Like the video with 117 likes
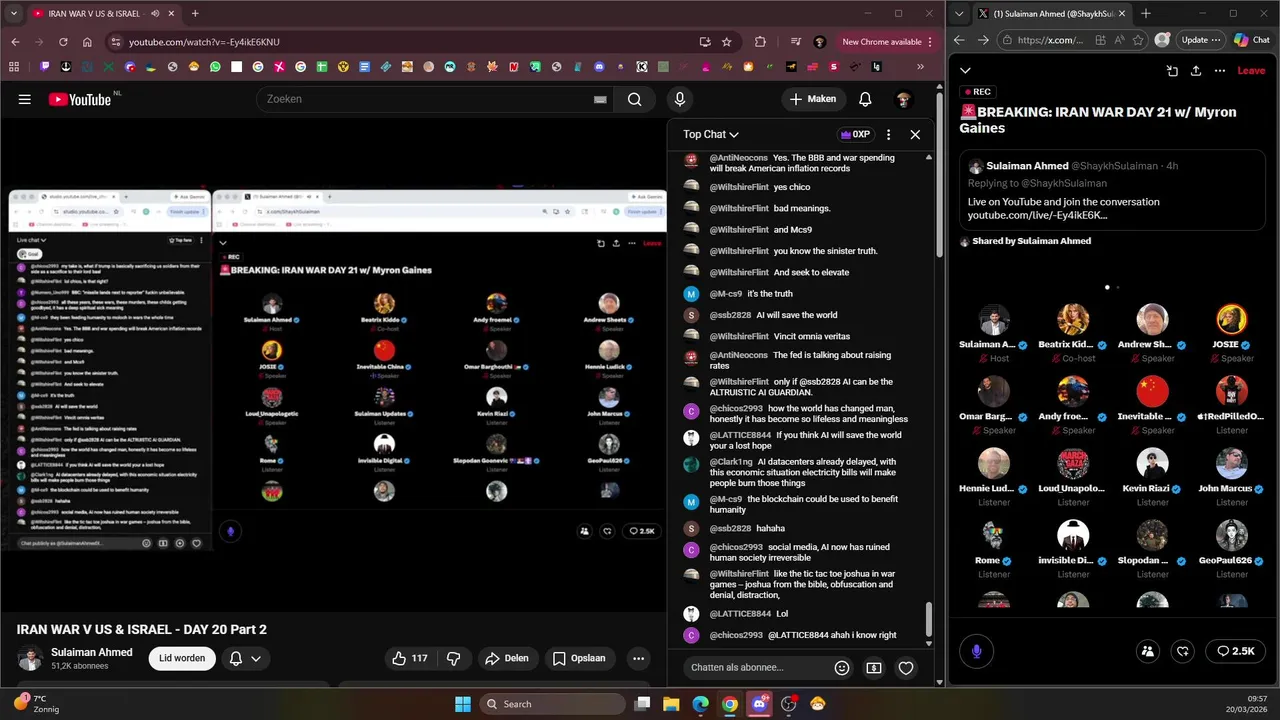This screenshot has width=1280, height=720. coord(410,658)
